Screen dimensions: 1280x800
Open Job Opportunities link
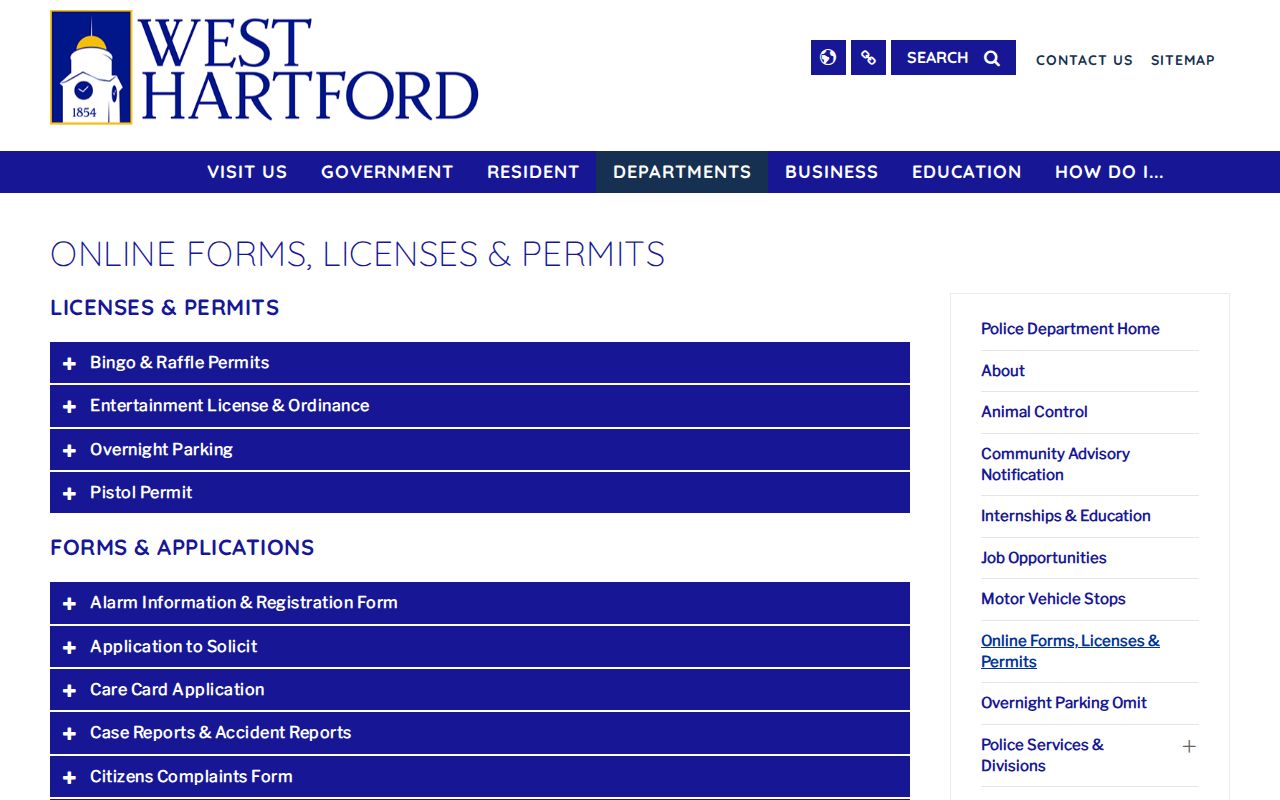point(1044,558)
